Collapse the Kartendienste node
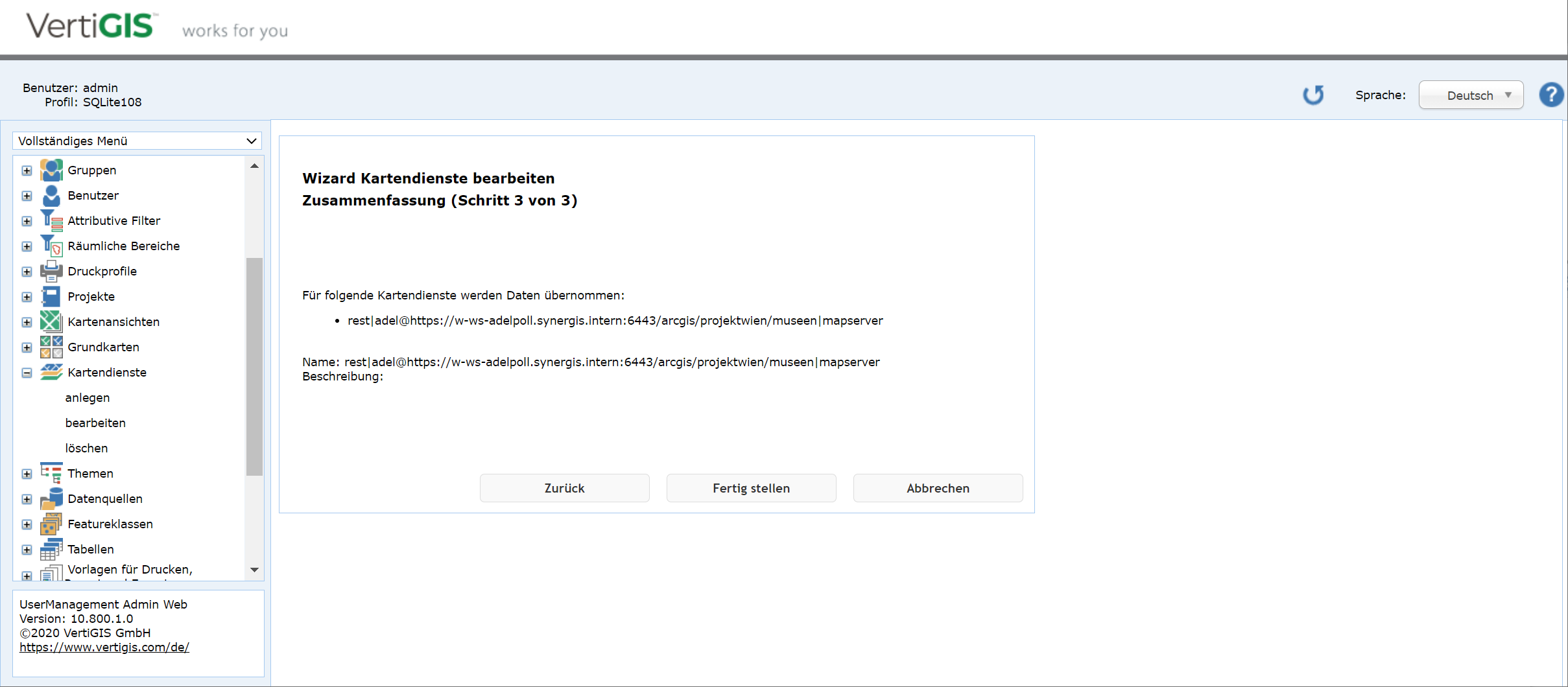 tap(27, 373)
